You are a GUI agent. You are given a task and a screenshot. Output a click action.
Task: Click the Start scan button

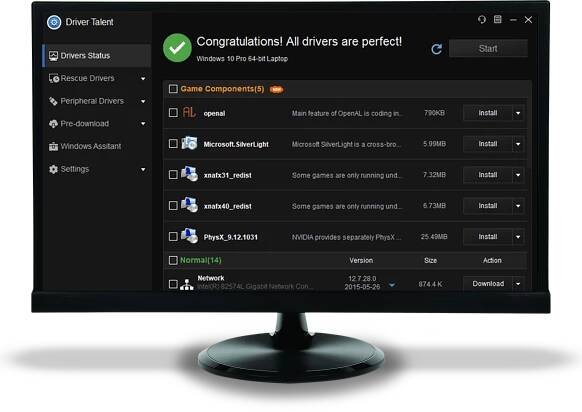488,48
